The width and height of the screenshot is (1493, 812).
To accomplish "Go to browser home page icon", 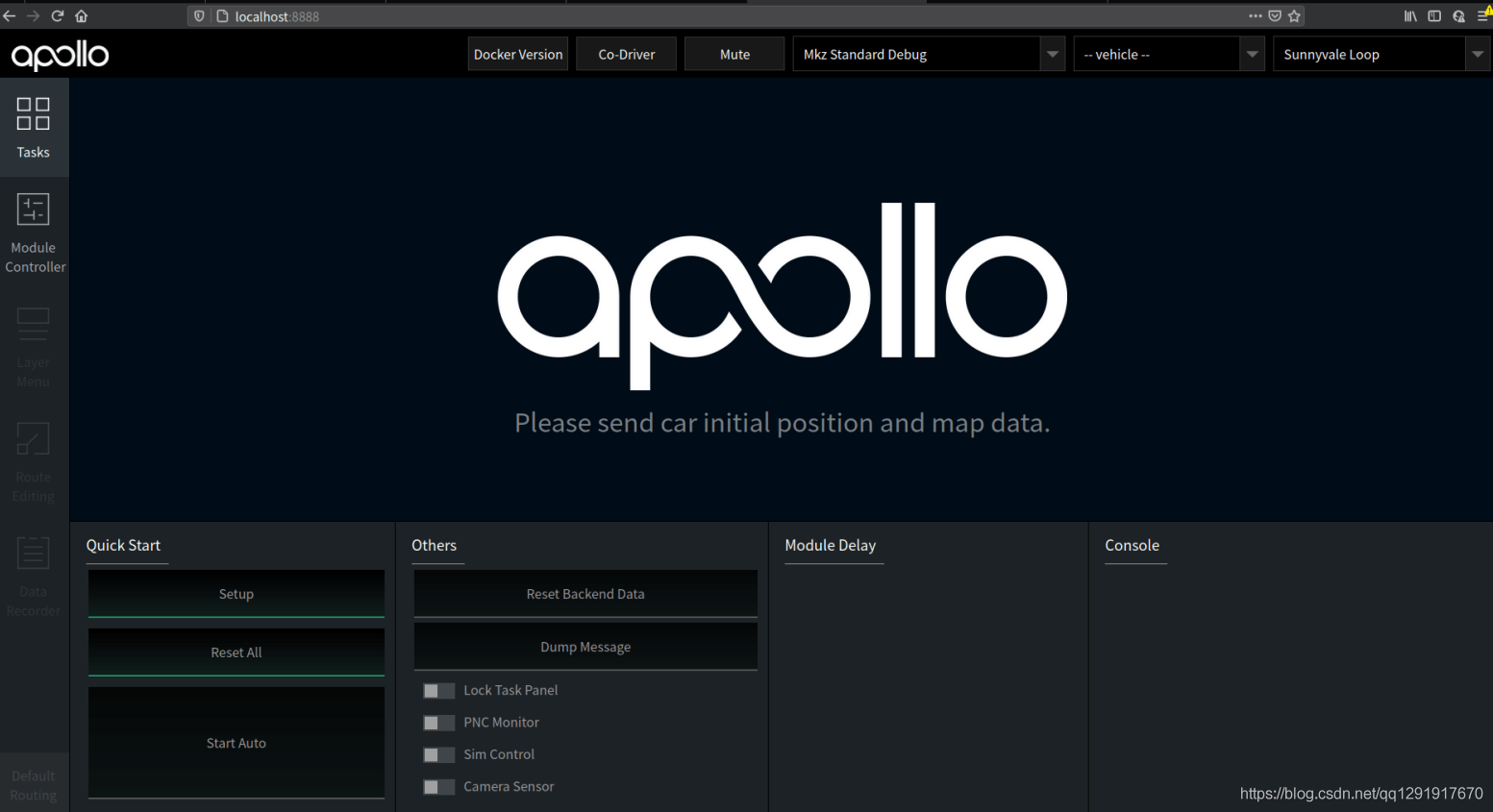I will [x=82, y=16].
